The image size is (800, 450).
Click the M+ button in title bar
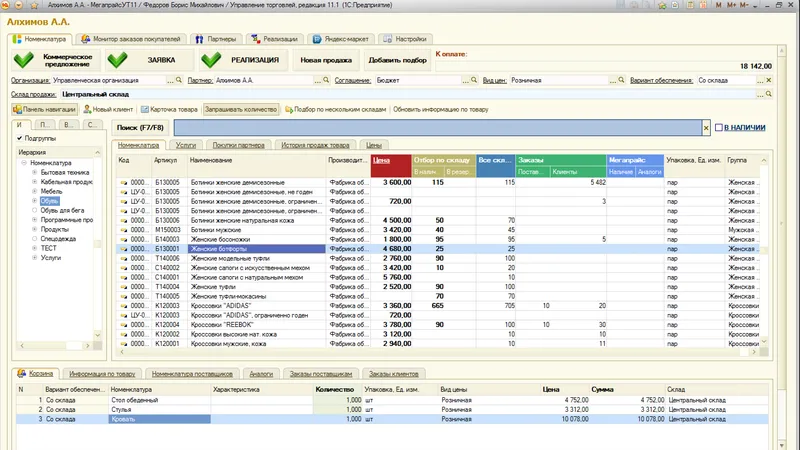(x=731, y=5)
